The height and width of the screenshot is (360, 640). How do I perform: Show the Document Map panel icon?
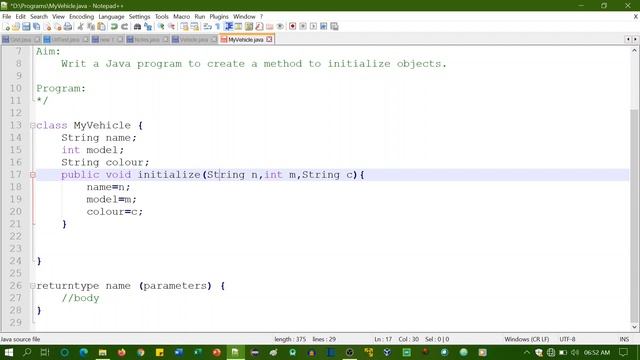point(249,27)
